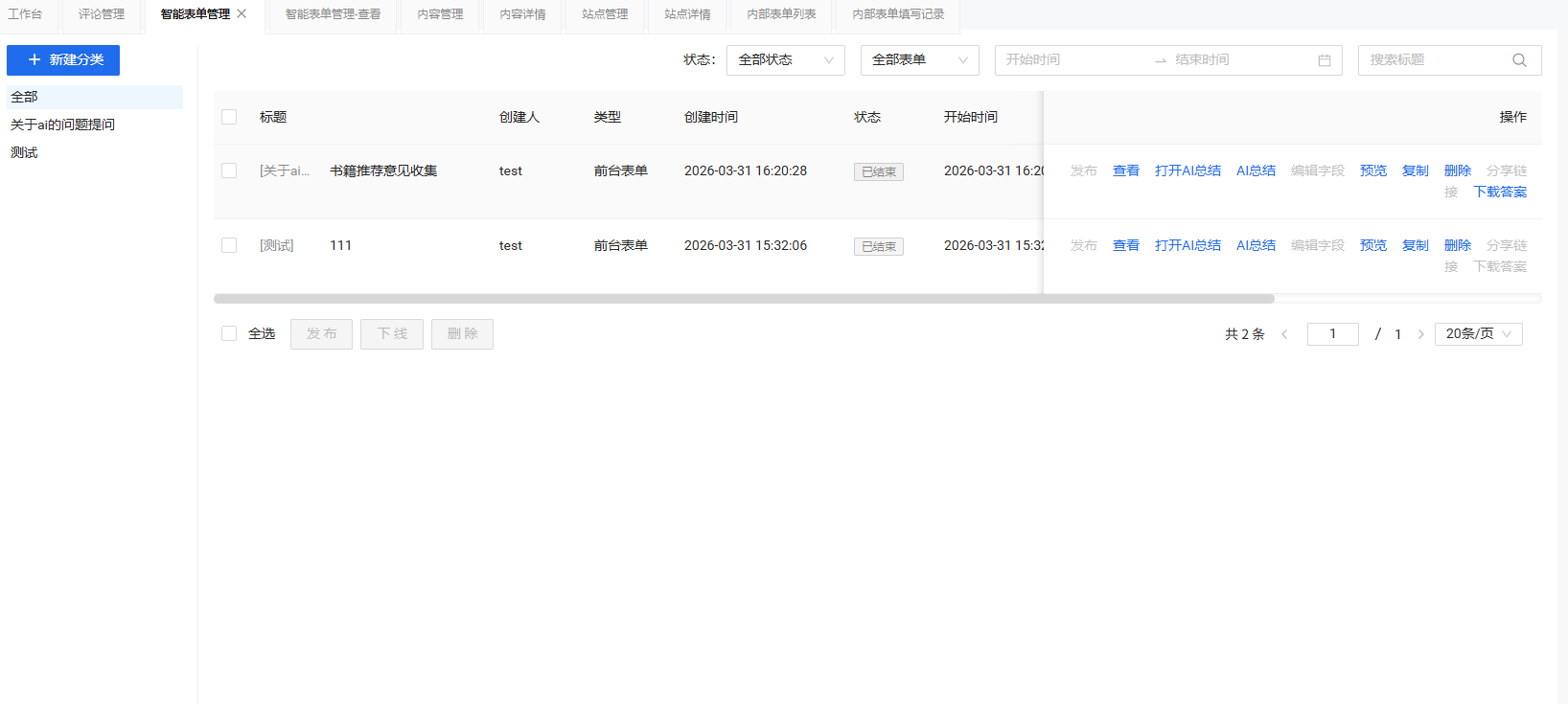Click the 搜索标题 search input field
Viewport: 1568px width, 704px height.
coord(1433,59)
